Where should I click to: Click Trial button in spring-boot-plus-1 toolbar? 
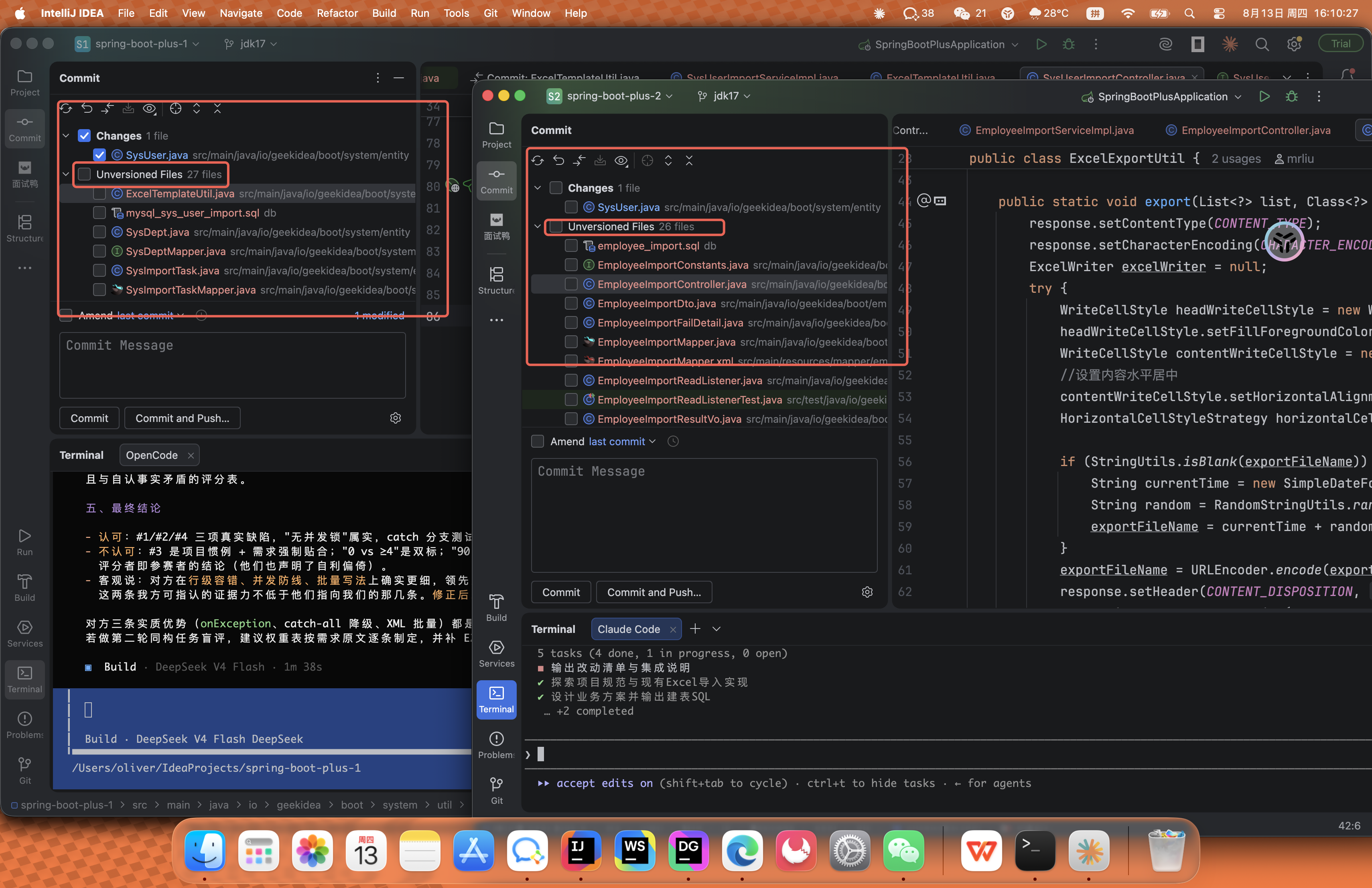(1341, 45)
